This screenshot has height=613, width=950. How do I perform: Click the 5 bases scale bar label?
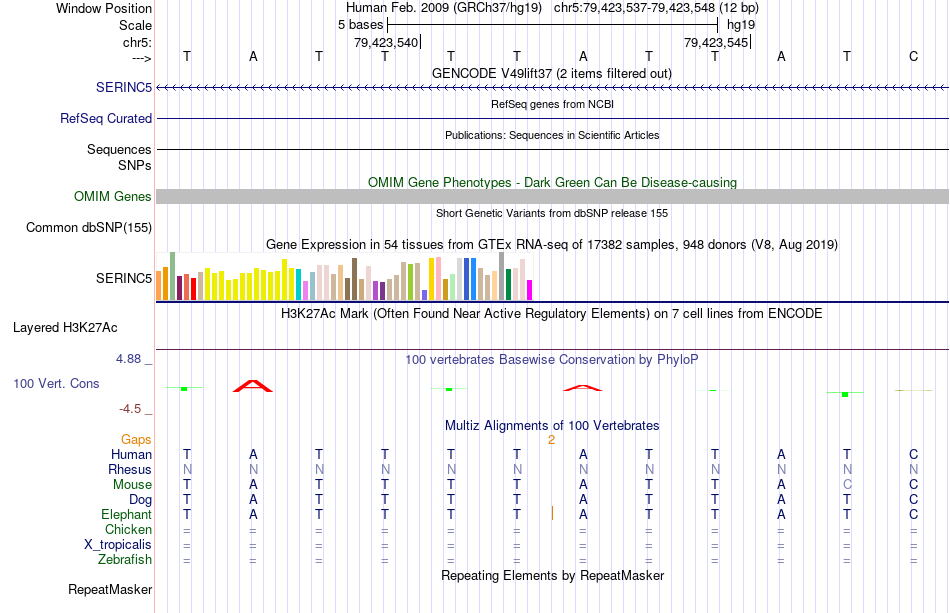click(360, 25)
